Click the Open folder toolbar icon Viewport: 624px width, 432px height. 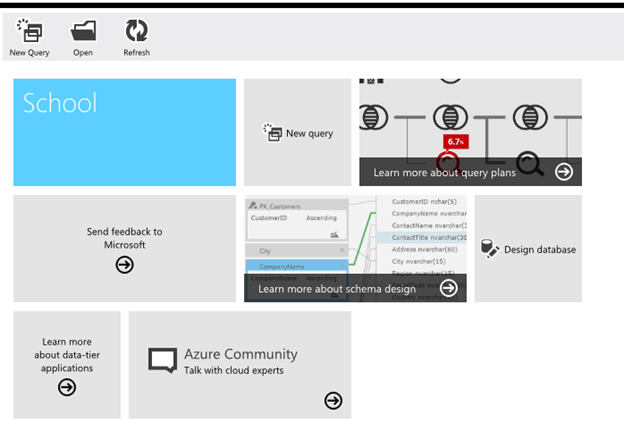click(83, 31)
